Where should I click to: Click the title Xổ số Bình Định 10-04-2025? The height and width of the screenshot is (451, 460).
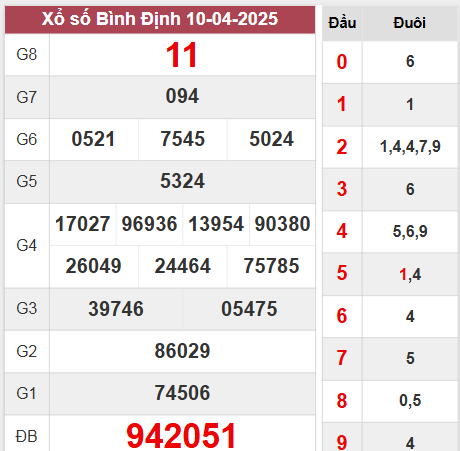point(160,19)
